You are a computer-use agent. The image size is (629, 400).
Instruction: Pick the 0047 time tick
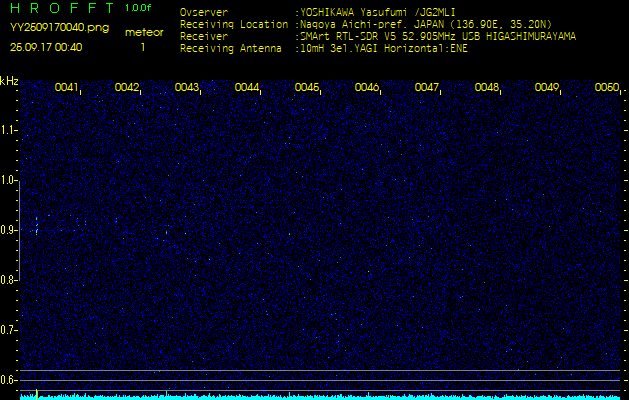[x=427, y=88]
